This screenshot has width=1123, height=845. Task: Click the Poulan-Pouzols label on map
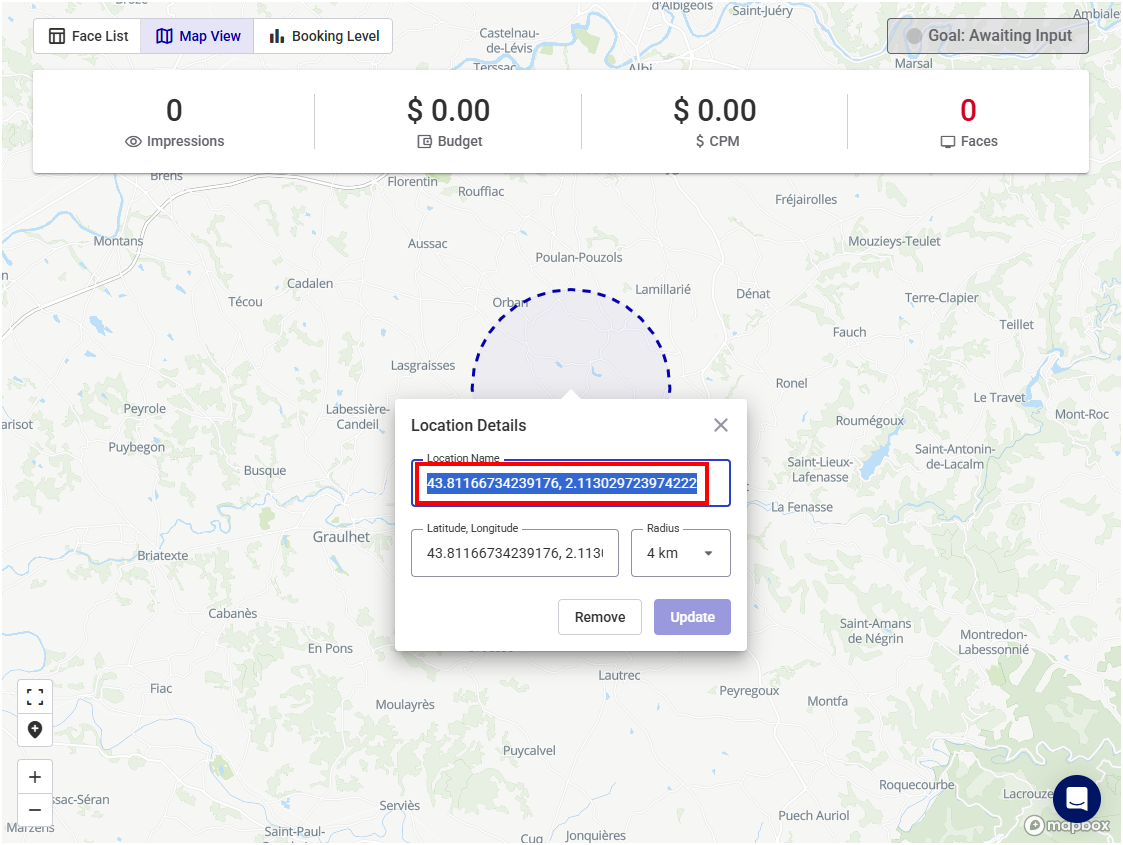coord(579,258)
